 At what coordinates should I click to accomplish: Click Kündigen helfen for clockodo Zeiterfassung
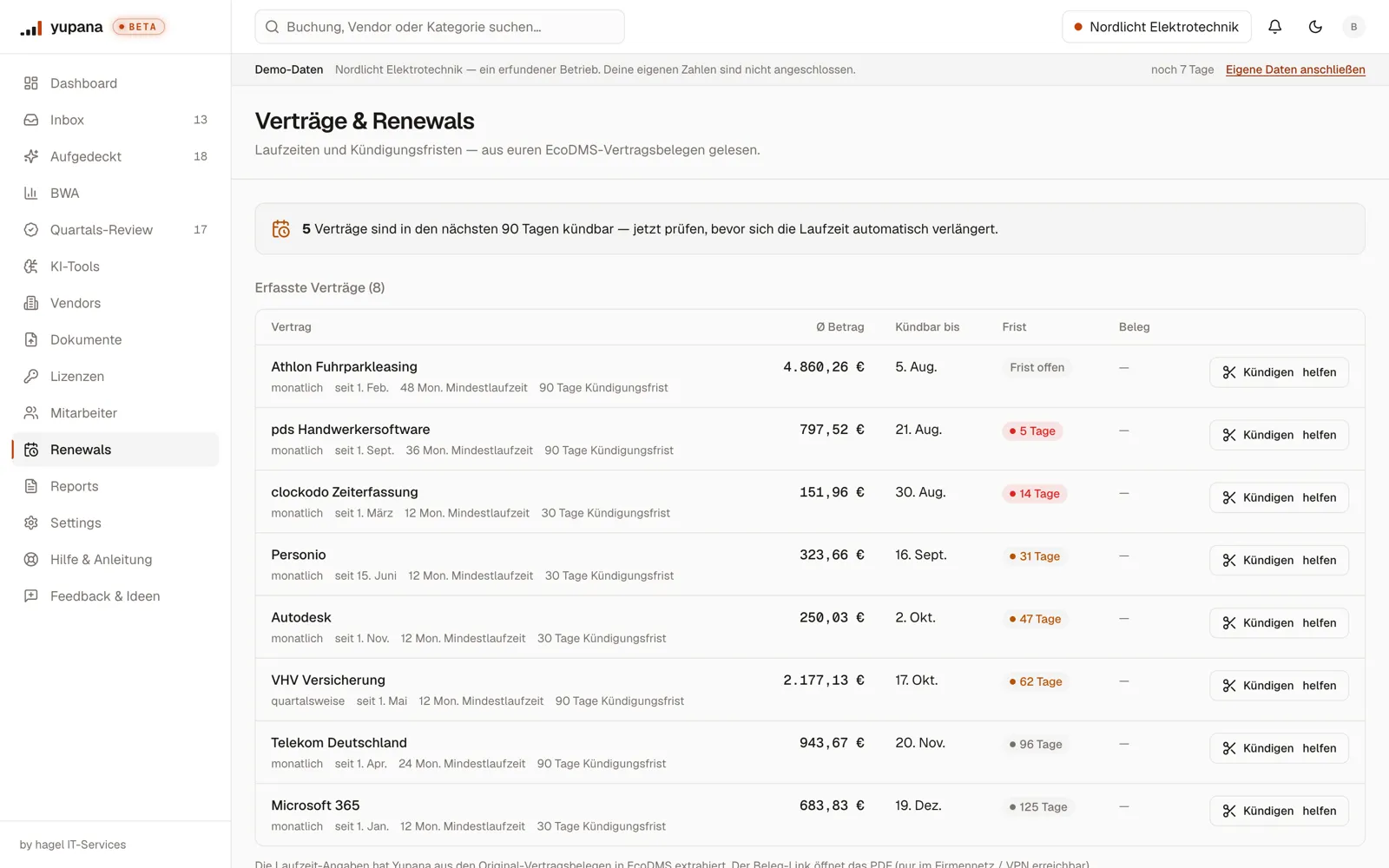(x=1279, y=497)
